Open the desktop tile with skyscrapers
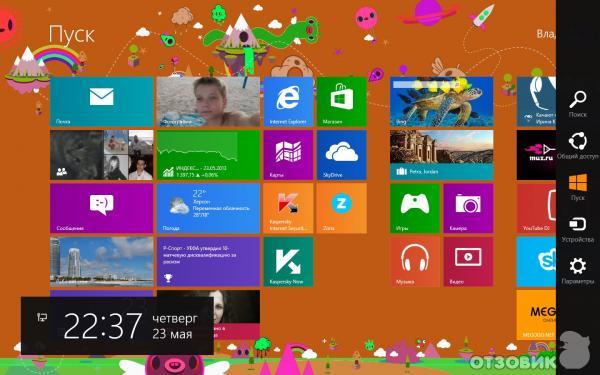 101,262
